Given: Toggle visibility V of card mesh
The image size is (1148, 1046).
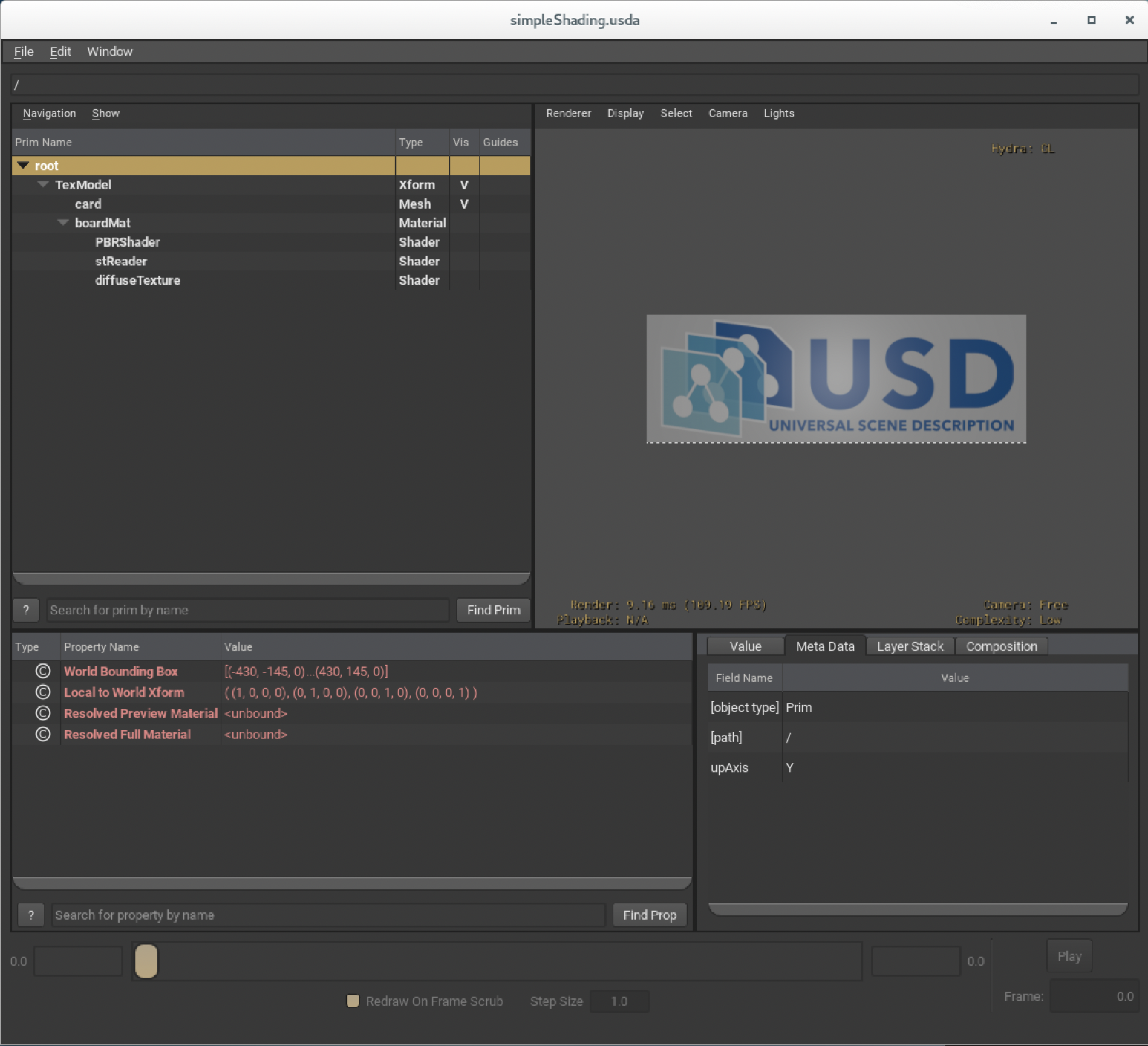Looking at the screenshot, I should click(464, 204).
